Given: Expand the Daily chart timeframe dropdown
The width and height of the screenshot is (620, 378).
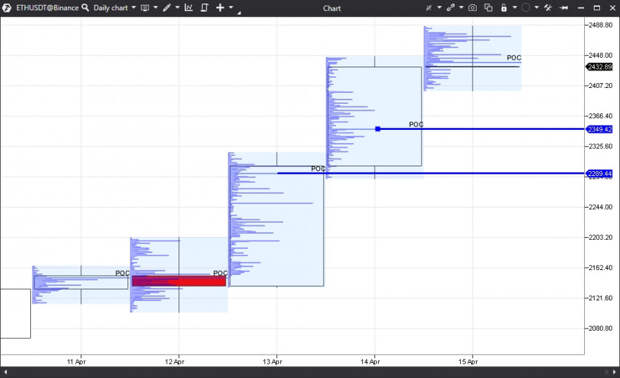Looking at the screenshot, I should (x=134, y=8).
